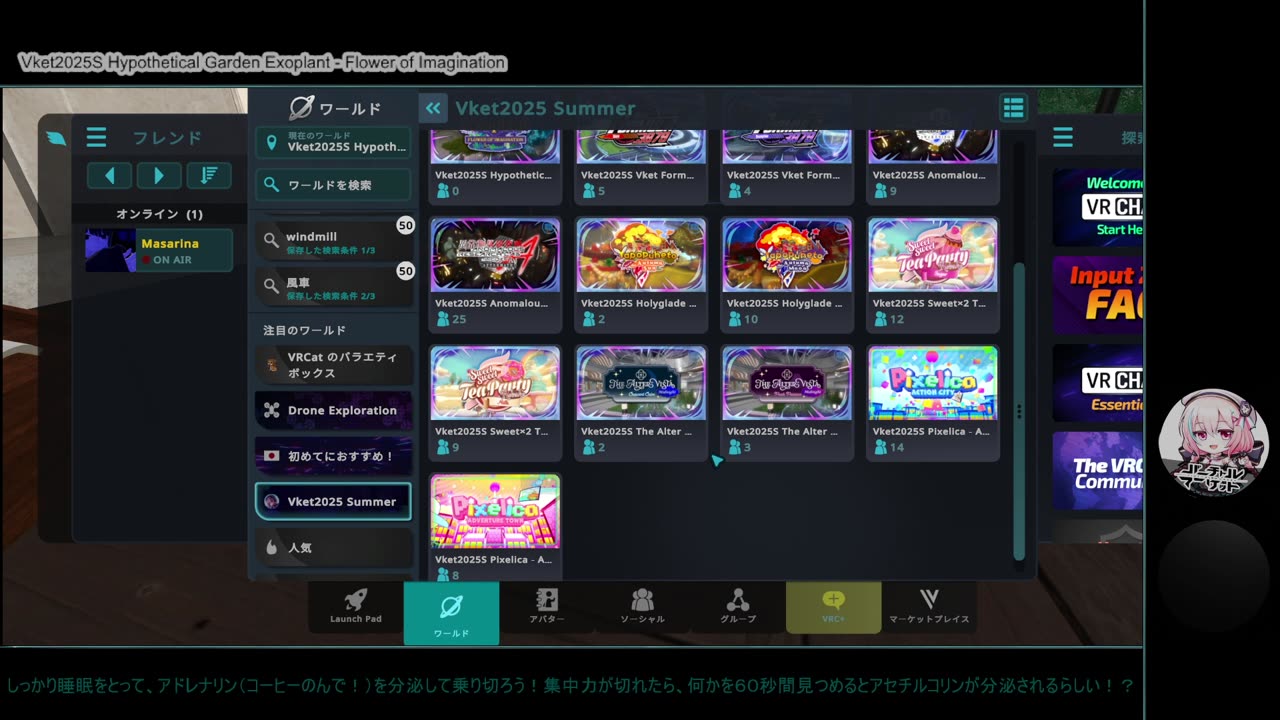Screen dimensions: 1280x720
Task: Open Vket2025S Vket Form... card with 5 users
Action: (641, 165)
